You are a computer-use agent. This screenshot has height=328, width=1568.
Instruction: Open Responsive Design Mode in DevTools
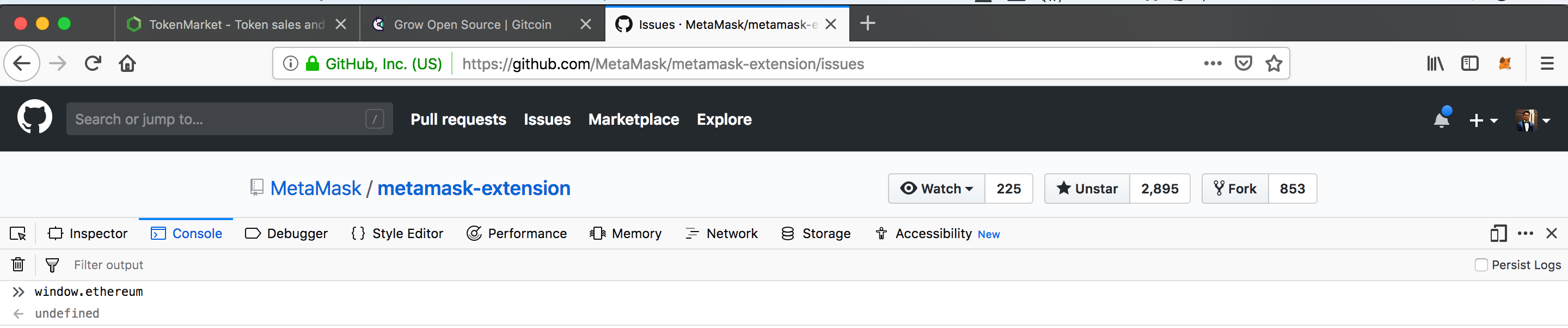[x=1498, y=234]
